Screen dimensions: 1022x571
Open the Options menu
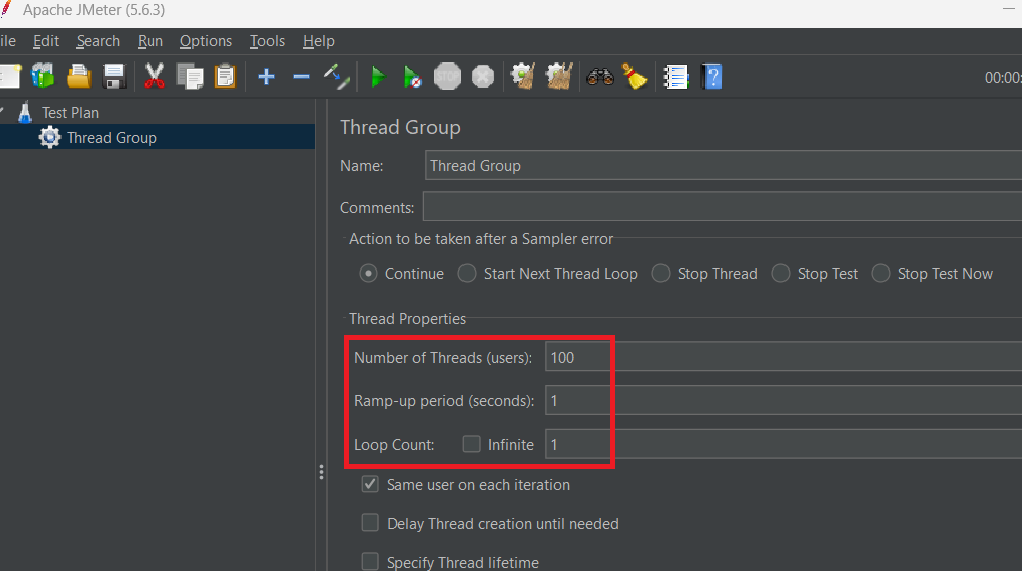[206, 41]
